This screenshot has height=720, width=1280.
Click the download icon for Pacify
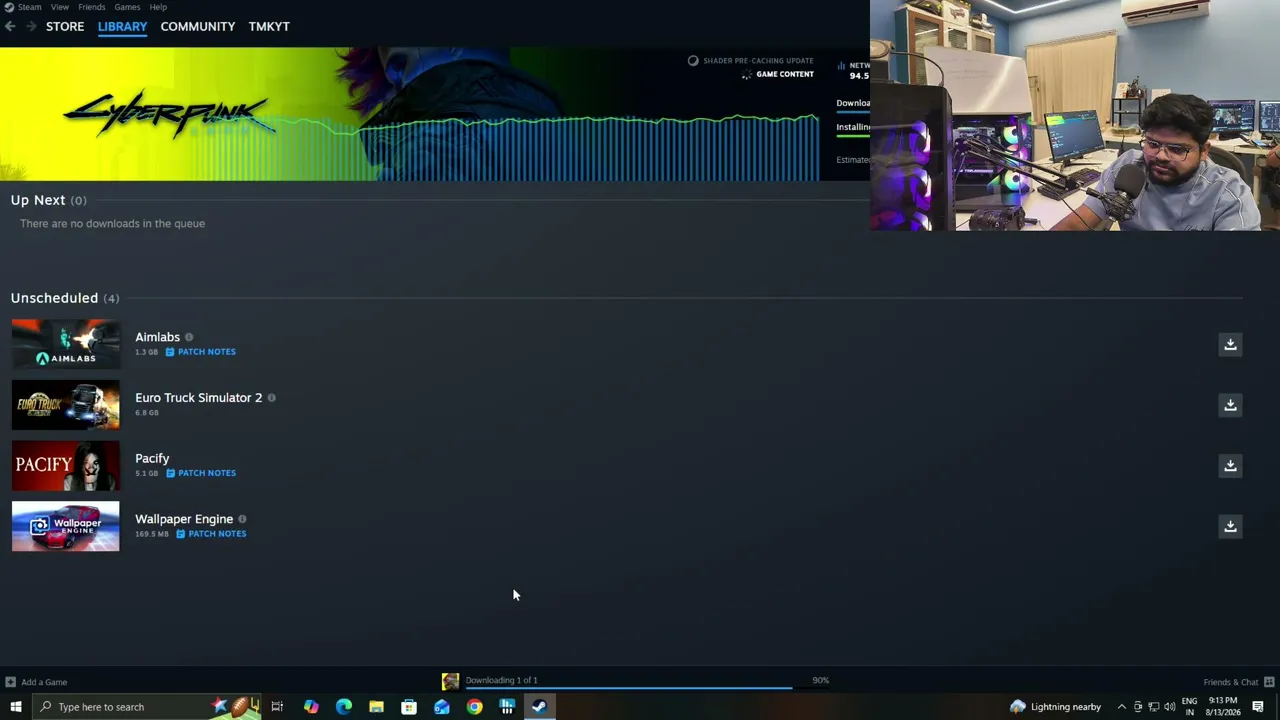(1230, 465)
